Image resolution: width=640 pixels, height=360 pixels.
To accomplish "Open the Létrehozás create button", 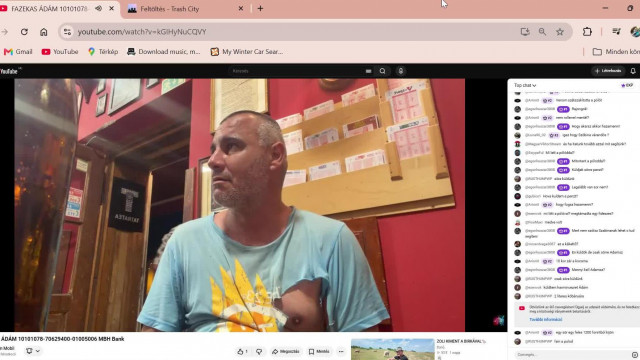I will 608,71.
